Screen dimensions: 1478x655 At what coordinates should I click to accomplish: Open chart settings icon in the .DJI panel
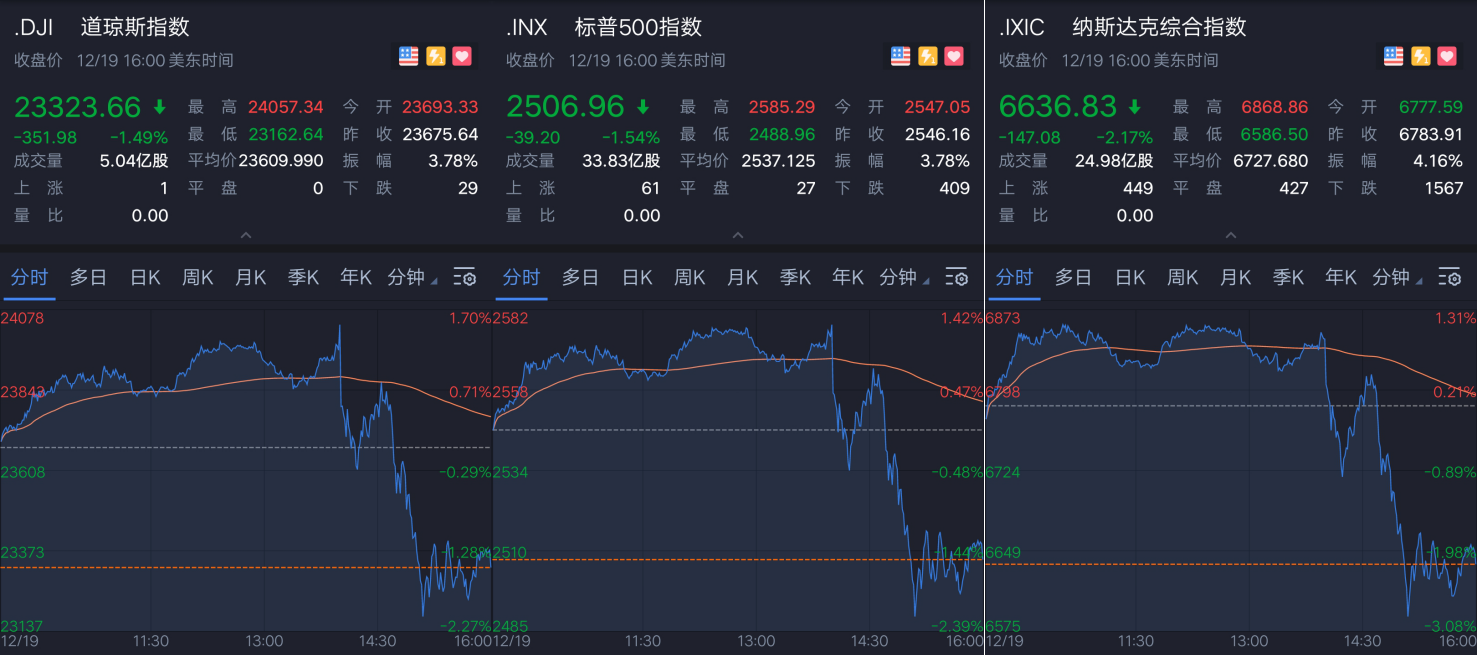[x=464, y=277]
